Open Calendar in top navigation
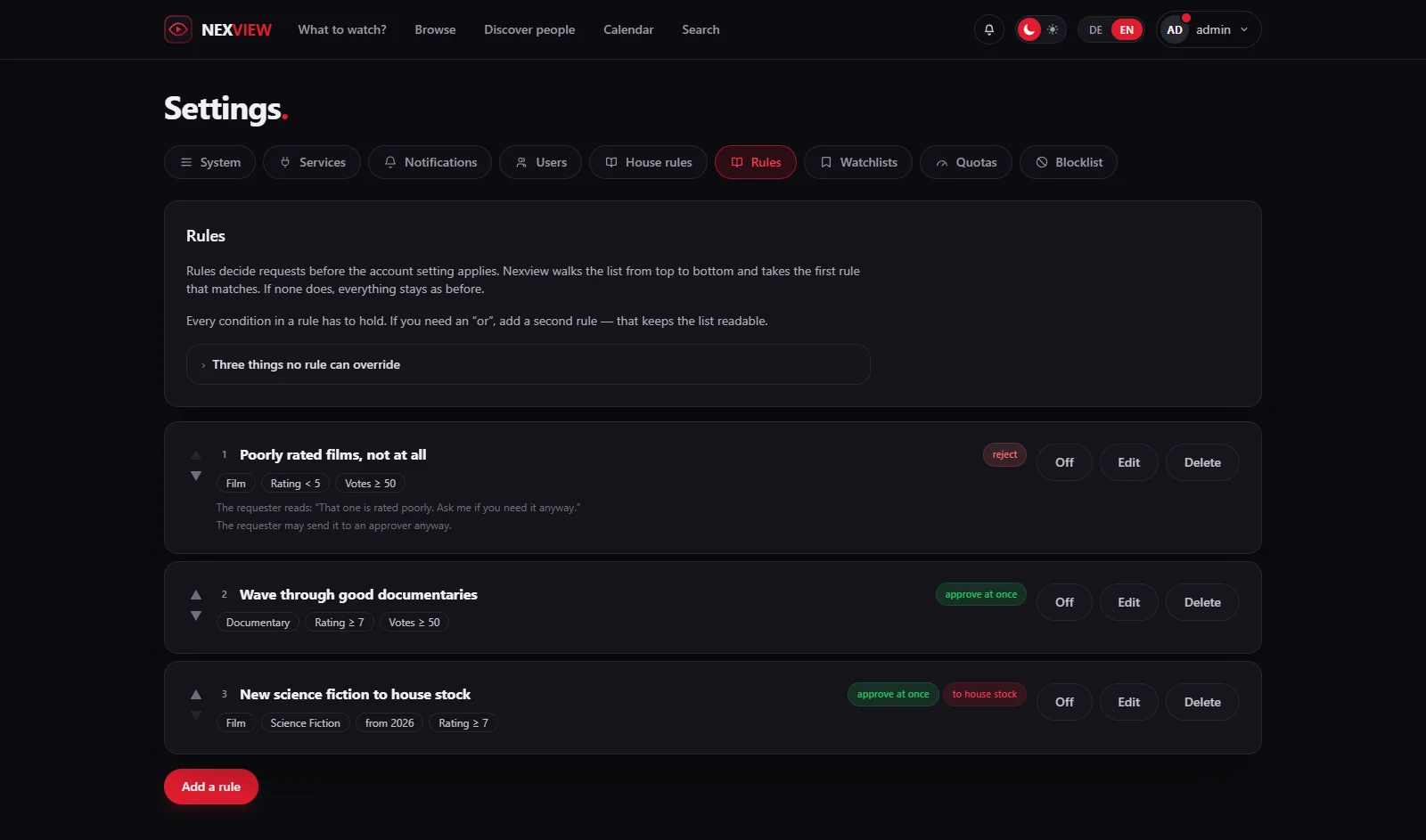Screen dimensions: 1426x840 628,29
